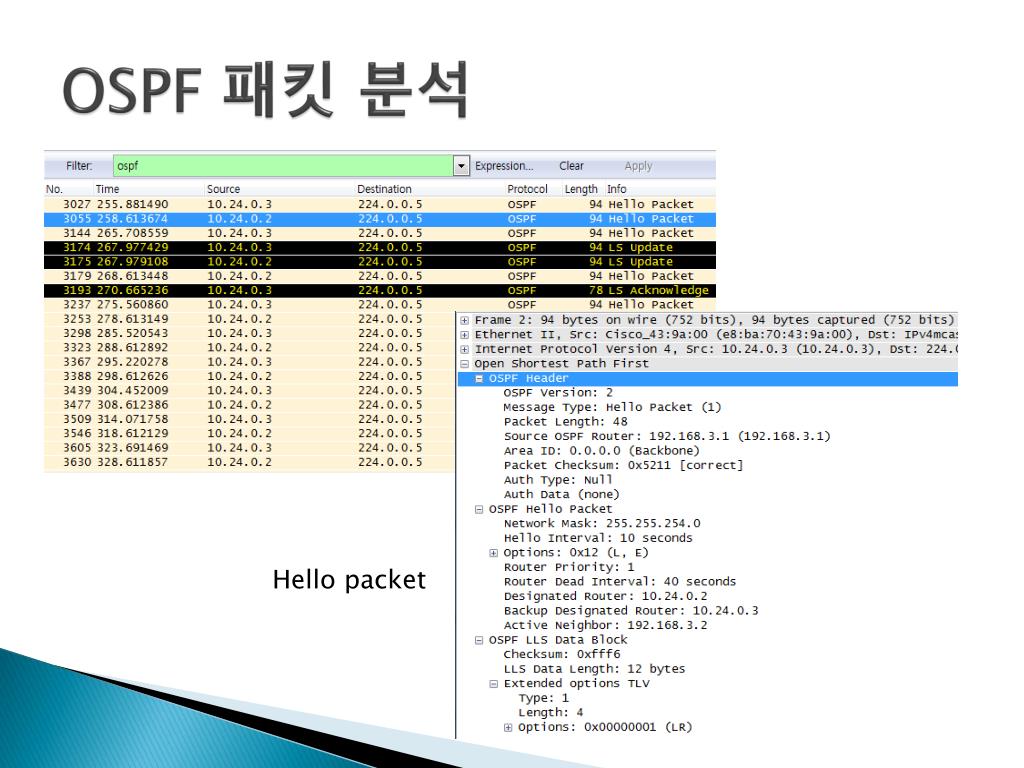This screenshot has width=1024, height=768.
Task: Click the Auth Type: Null field
Action: [558, 480]
